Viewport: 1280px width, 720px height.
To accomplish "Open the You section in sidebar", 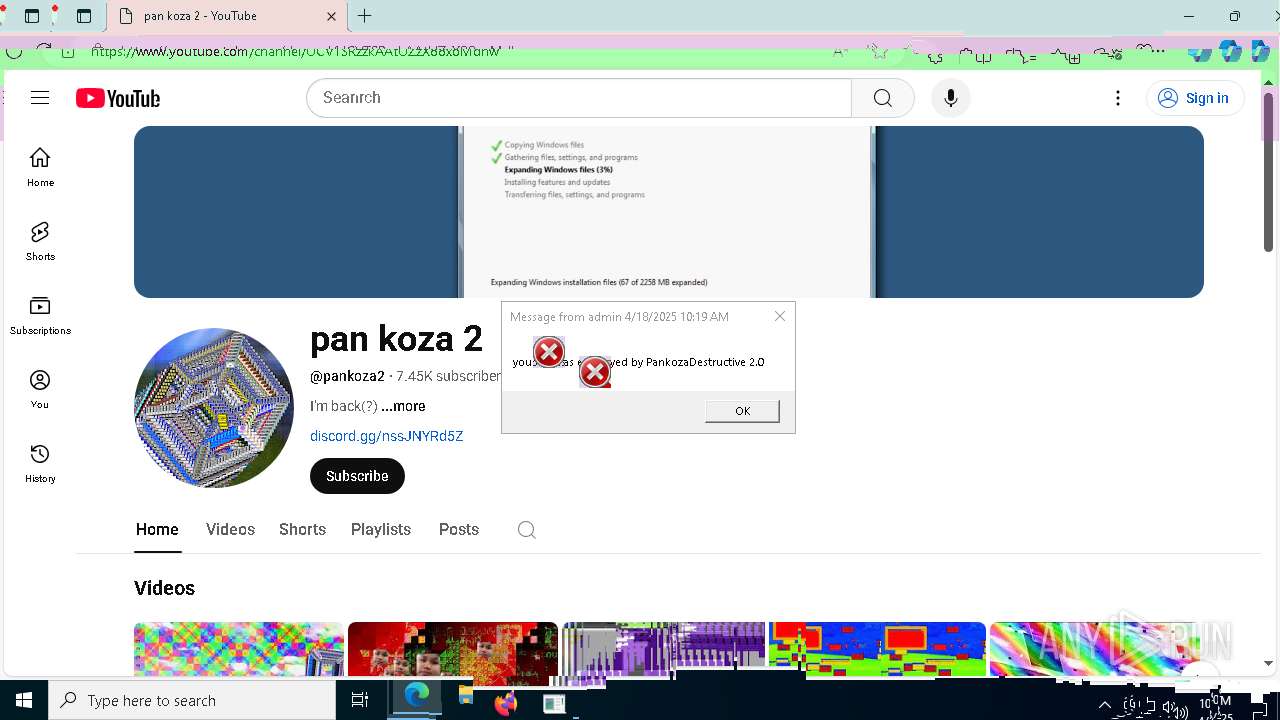I will [x=40, y=389].
